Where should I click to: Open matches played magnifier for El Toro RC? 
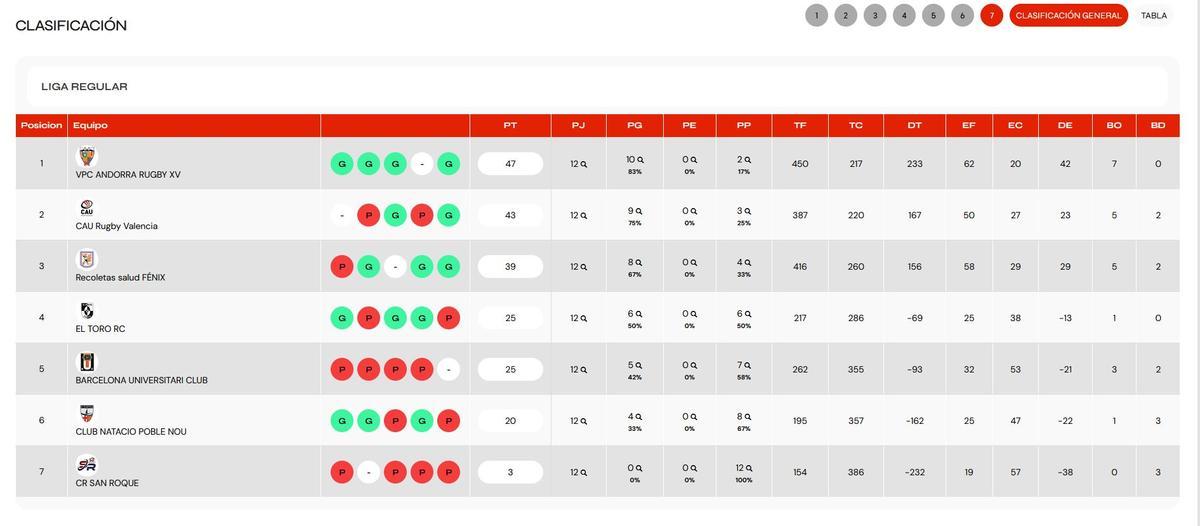[x=584, y=318]
